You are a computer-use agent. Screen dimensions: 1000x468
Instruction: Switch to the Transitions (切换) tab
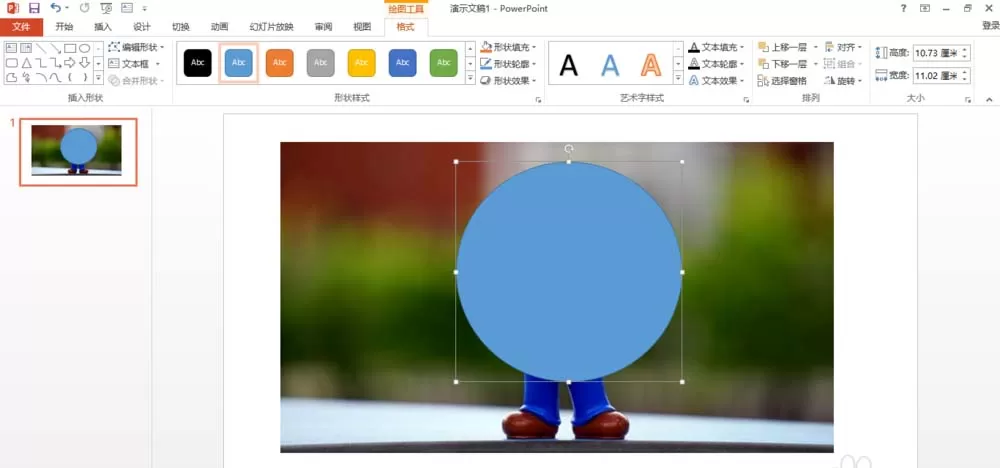coord(180,27)
